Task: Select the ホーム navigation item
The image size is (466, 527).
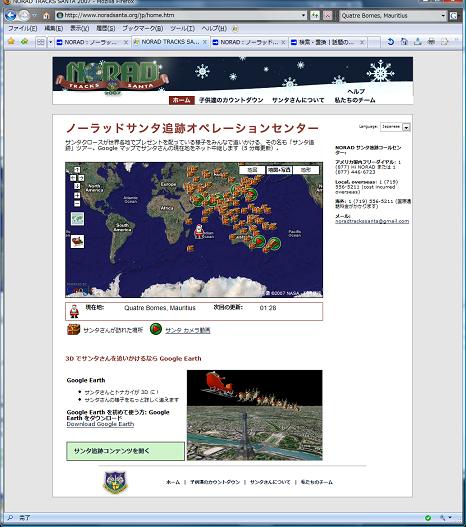Action: (x=182, y=100)
